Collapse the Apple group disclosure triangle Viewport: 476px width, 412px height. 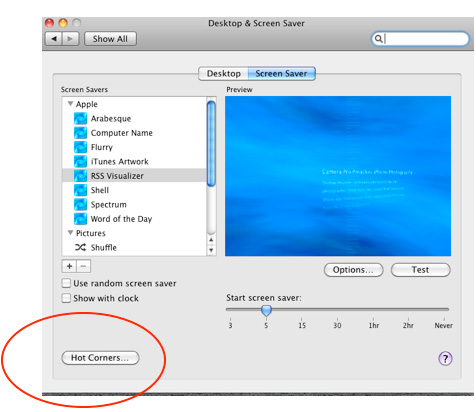pos(70,104)
